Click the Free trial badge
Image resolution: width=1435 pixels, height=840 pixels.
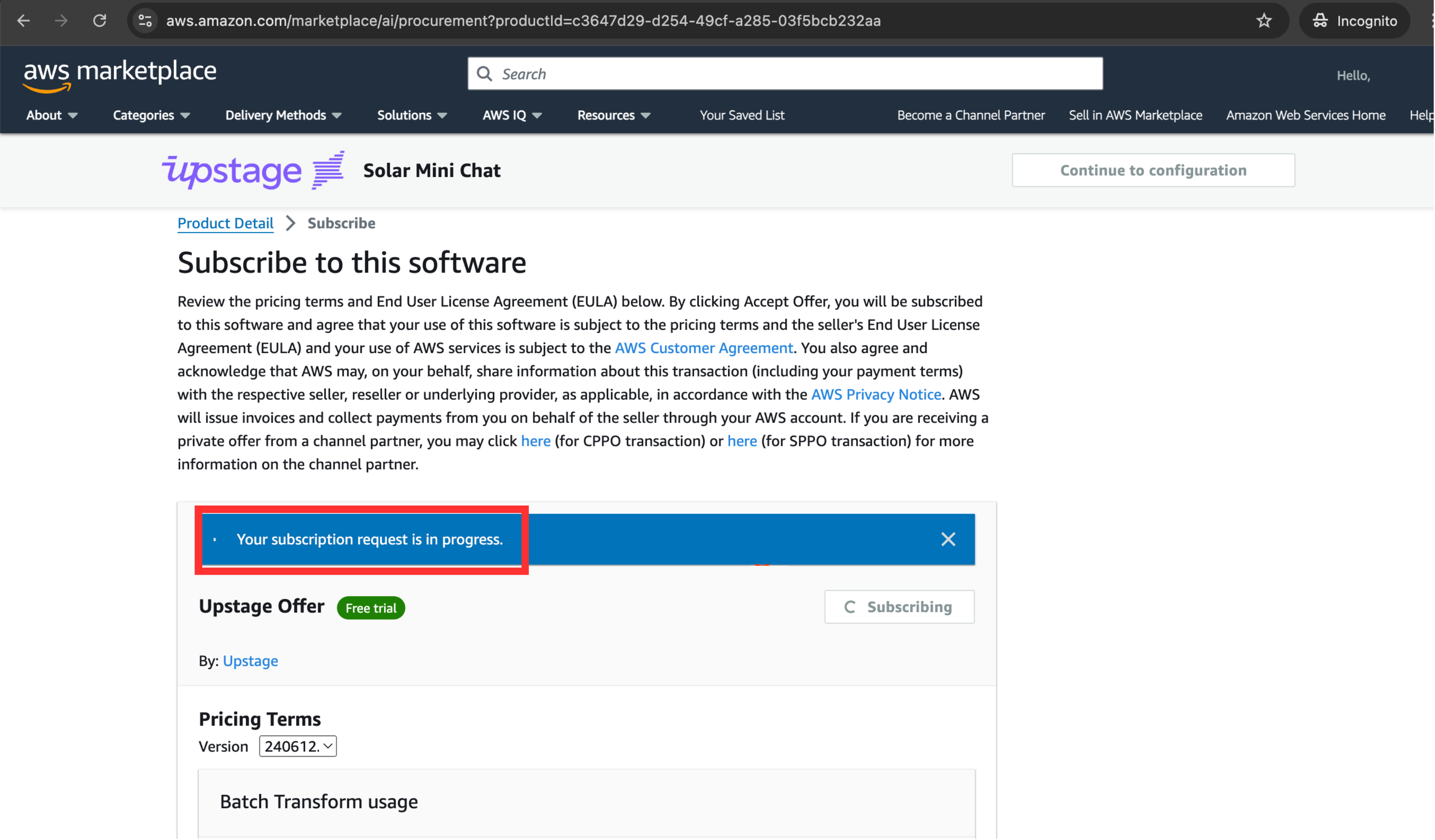371,608
